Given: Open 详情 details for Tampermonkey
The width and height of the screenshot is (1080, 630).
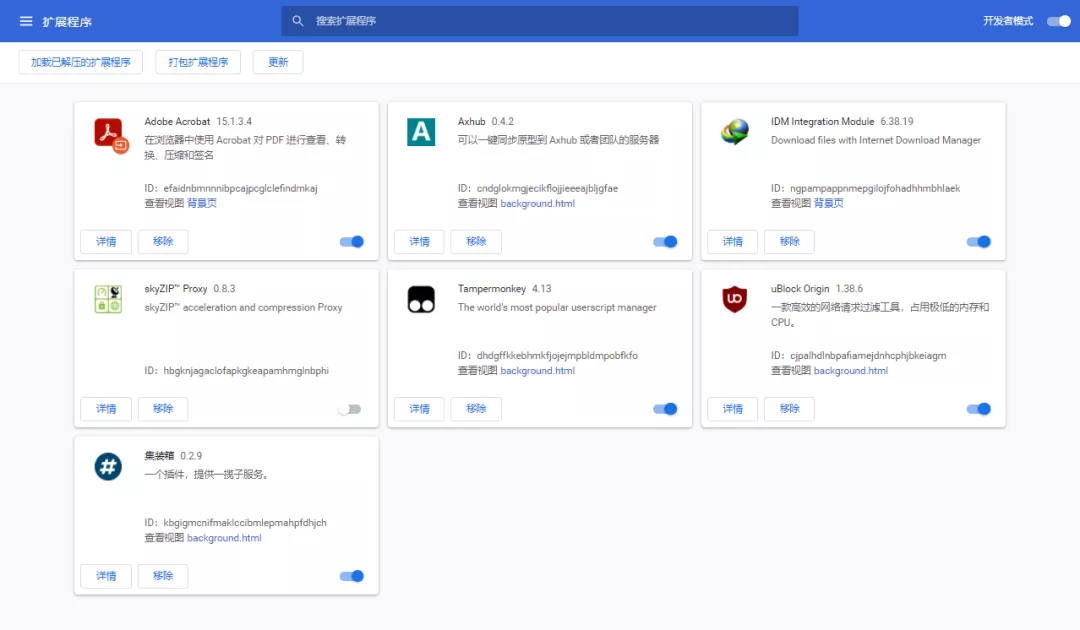Looking at the screenshot, I should pyautogui.click(x=419, y=409).
